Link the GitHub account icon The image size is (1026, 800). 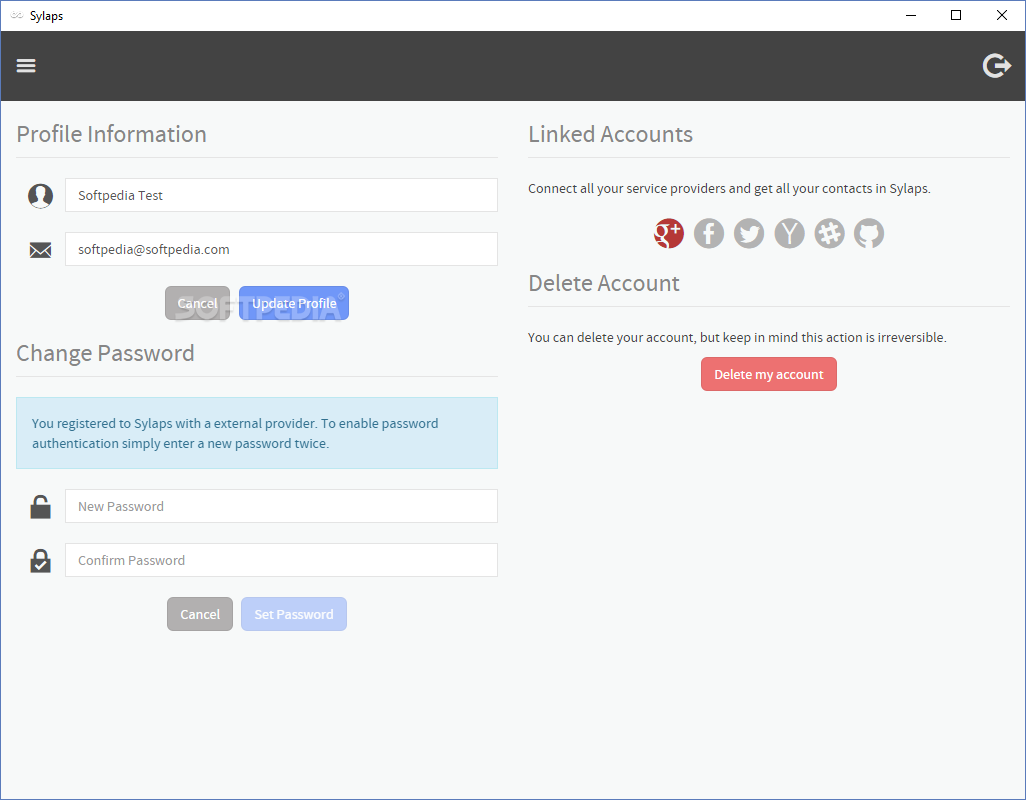tap(869, 234)
